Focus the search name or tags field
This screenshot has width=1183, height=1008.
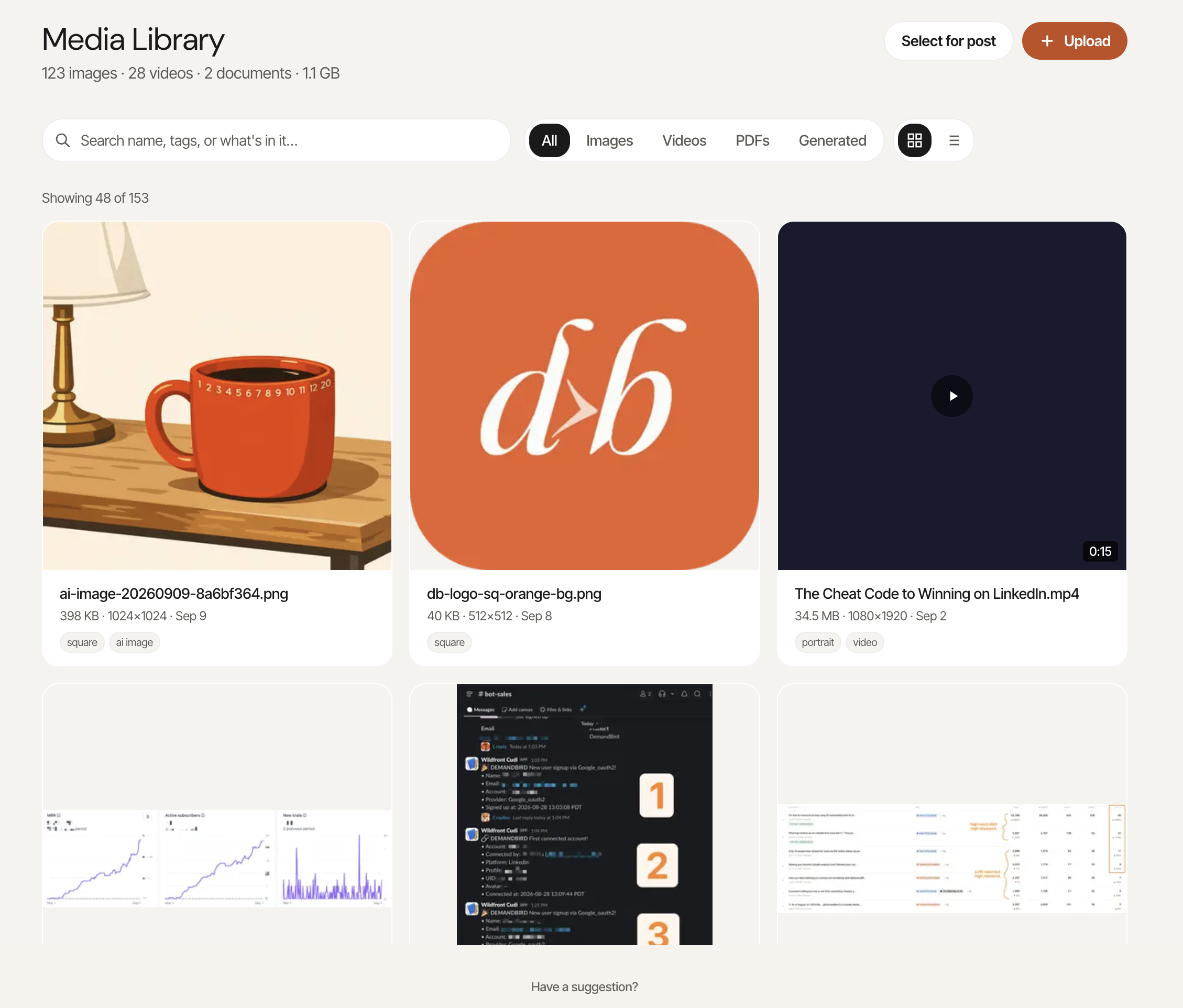coord(276,140)
